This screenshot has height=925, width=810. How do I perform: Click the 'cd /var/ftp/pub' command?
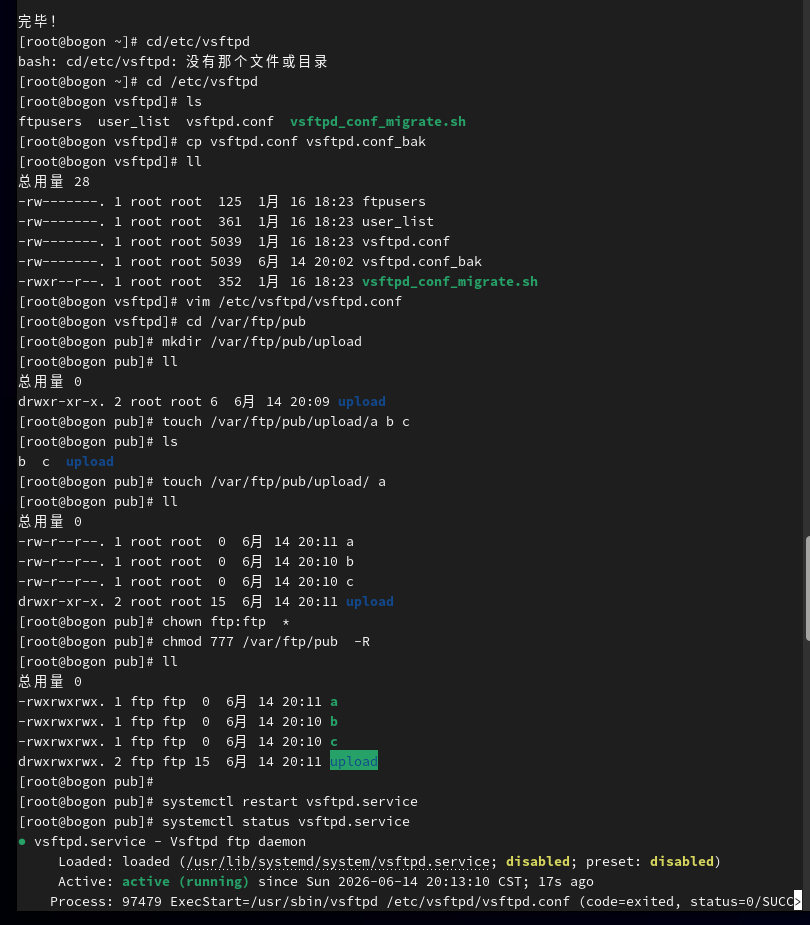[246, 322]
